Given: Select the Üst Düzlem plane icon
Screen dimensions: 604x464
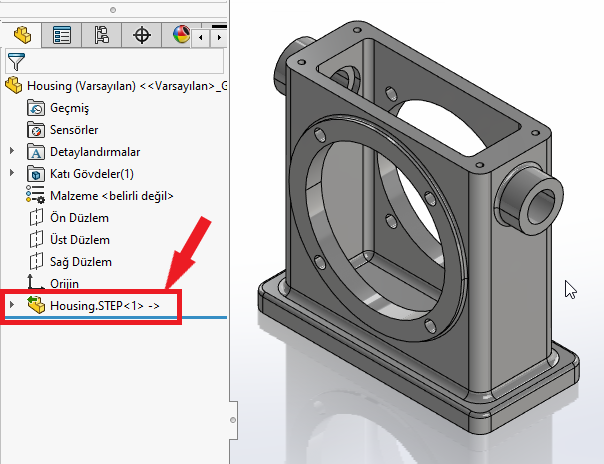Looking at the screenshot, I should pyautogui.click(x=35, y=240).
